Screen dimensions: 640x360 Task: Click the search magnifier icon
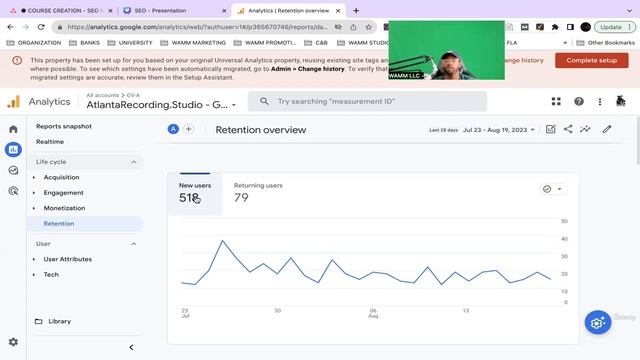264,101
